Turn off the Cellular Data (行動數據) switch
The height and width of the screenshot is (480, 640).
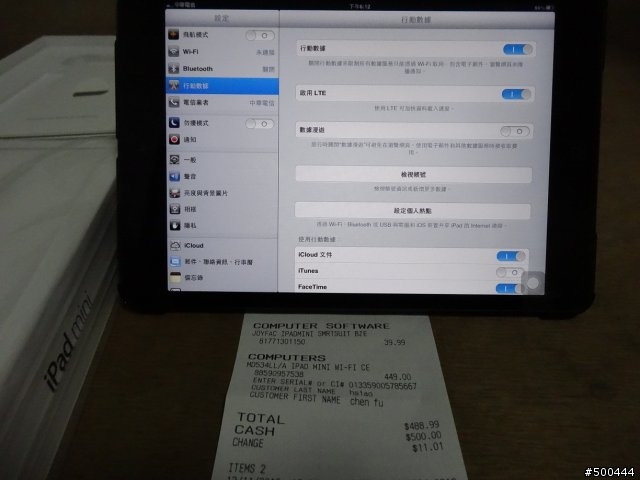coord(518,49)
